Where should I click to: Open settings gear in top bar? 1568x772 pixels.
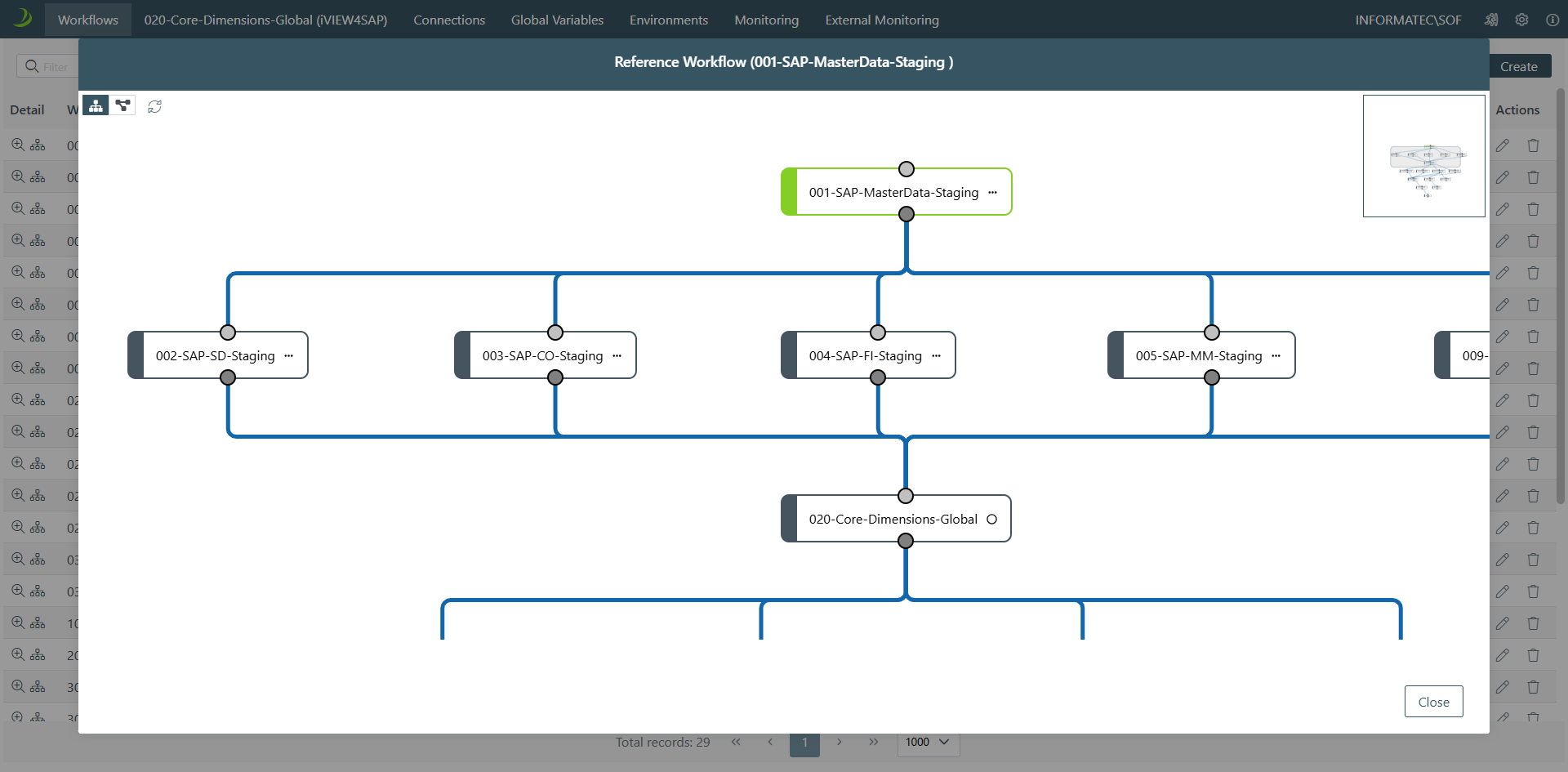[1521, 20]
